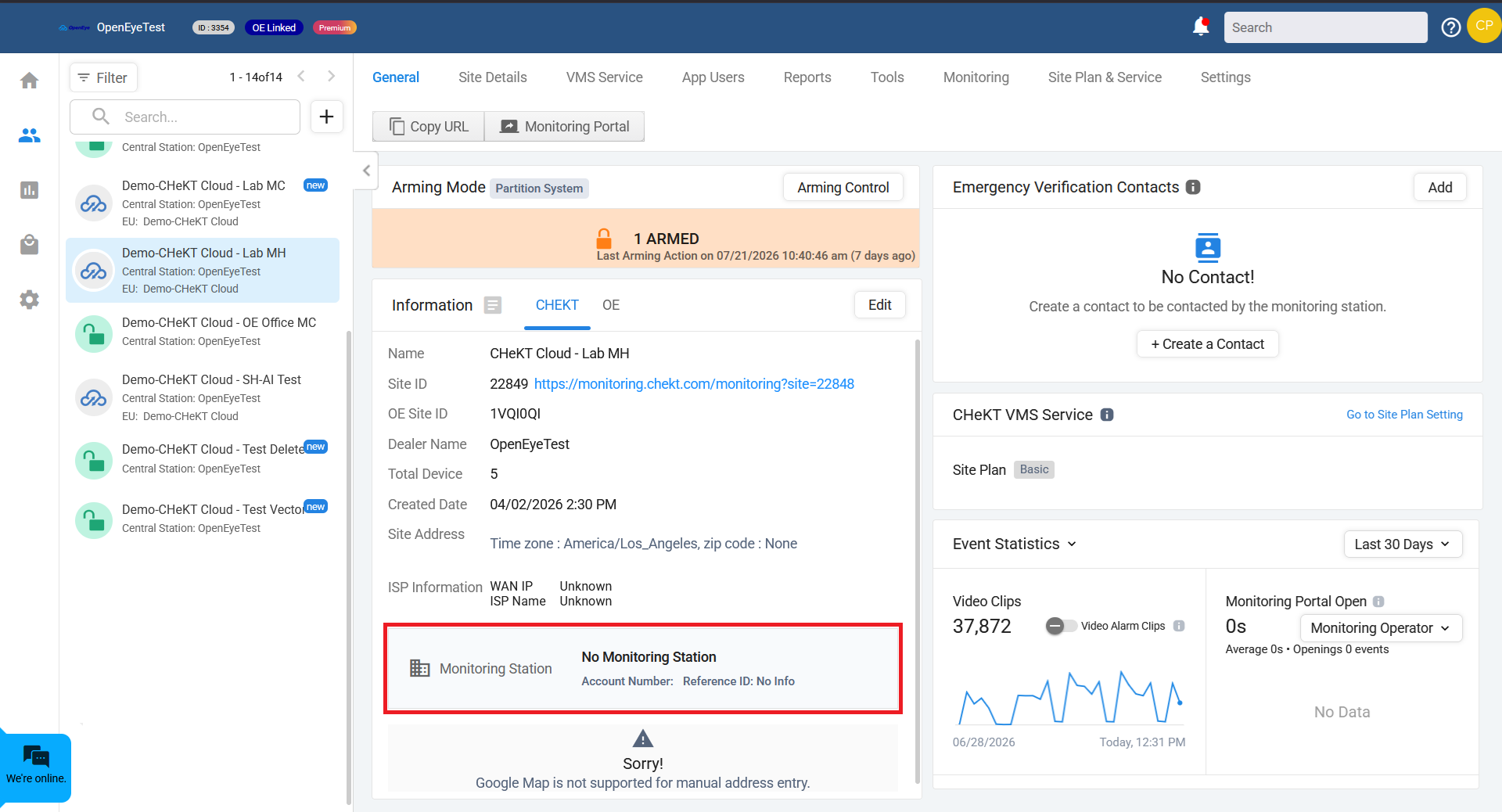Click the OE Office MC unlocked status icon

tap(94, 334)
